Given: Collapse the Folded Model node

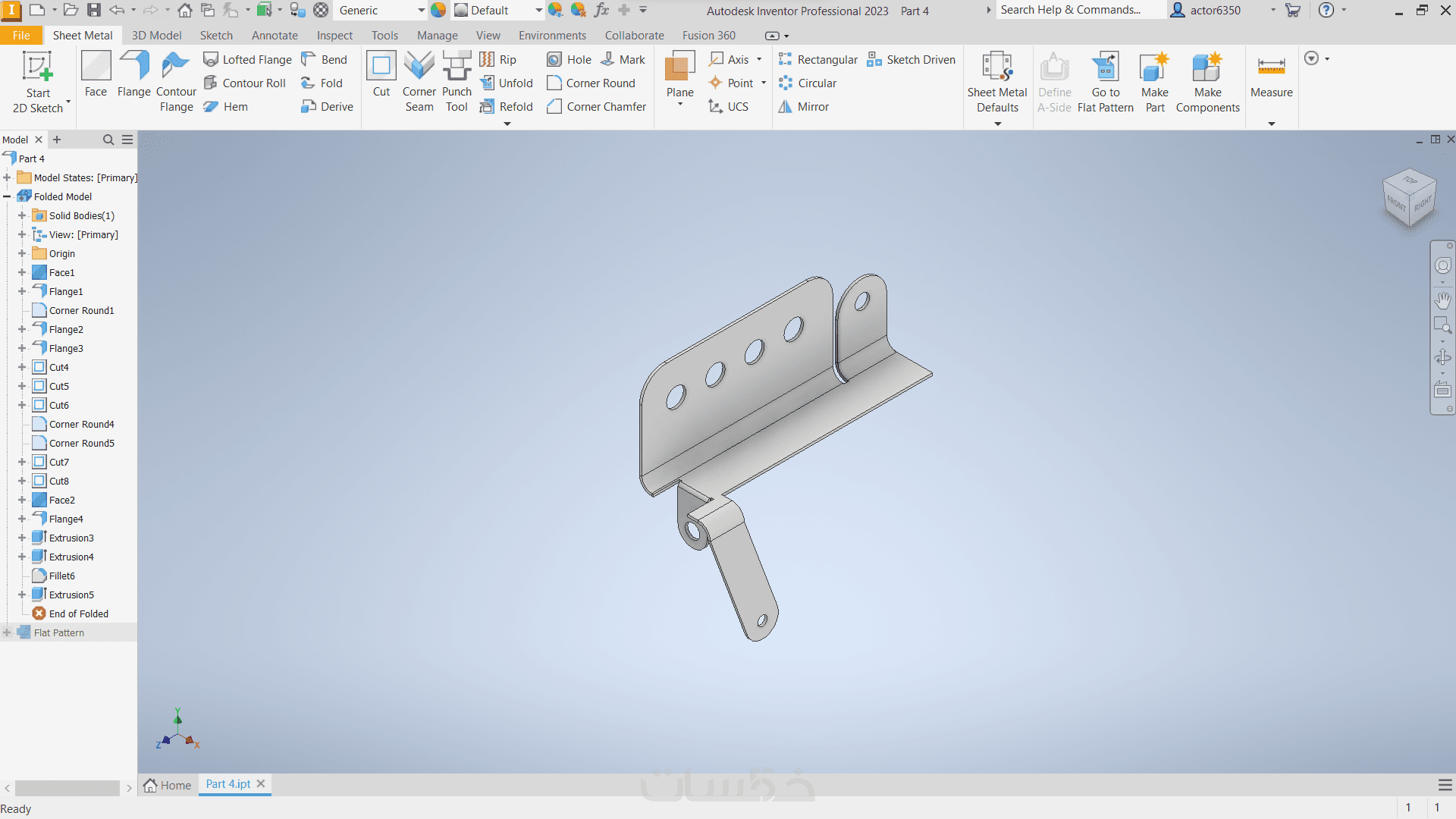Looking at the screenshot, I should point(7,197).
